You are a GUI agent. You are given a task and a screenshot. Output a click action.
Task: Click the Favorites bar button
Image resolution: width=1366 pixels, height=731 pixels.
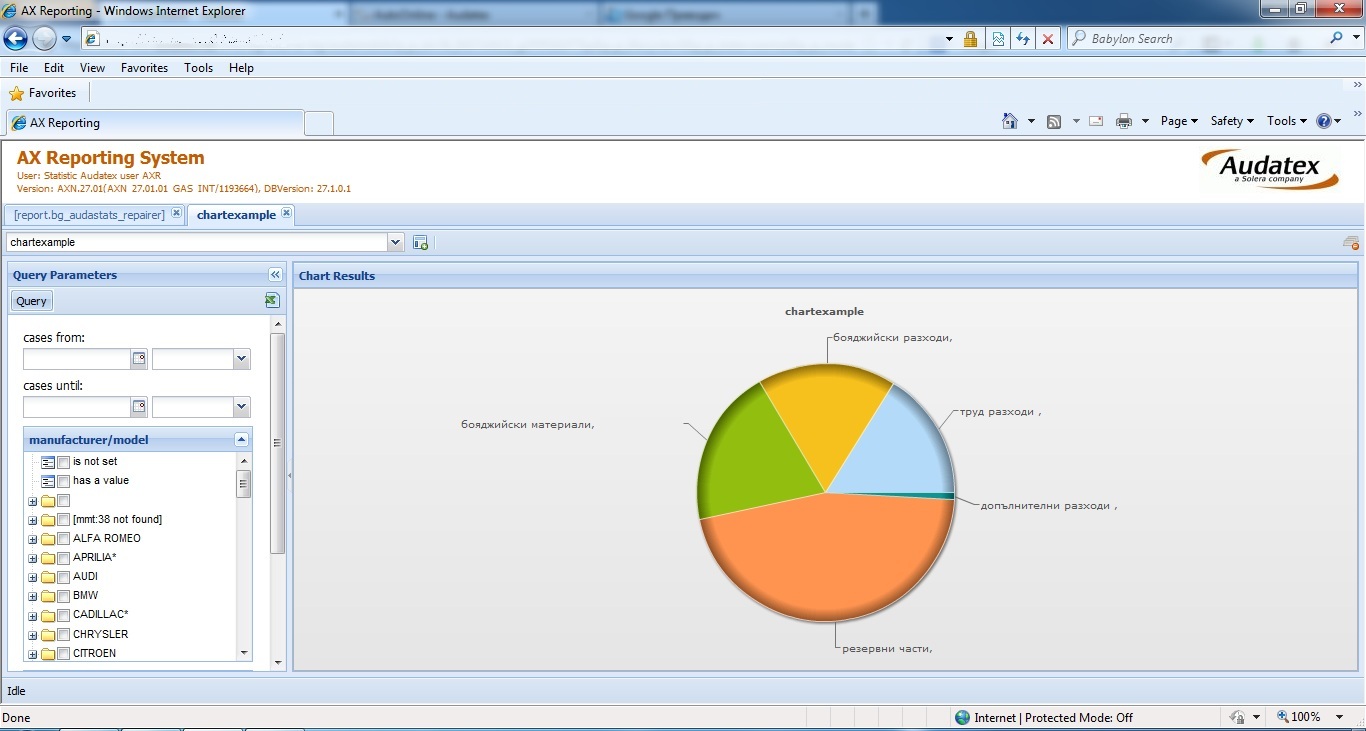pyautogui.click(x=43, y=93)
